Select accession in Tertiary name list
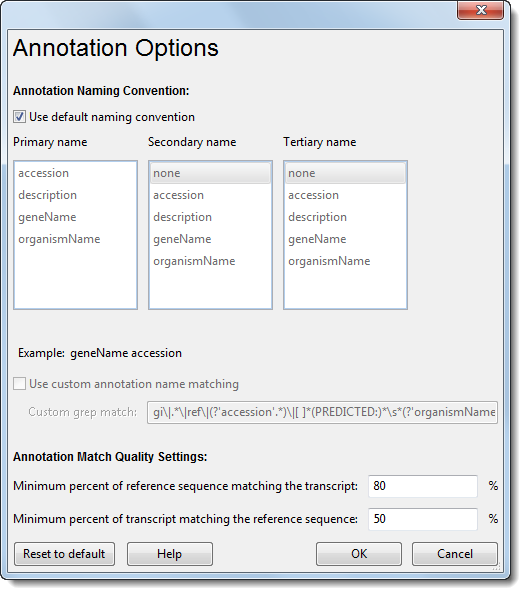 pos(345,195)
